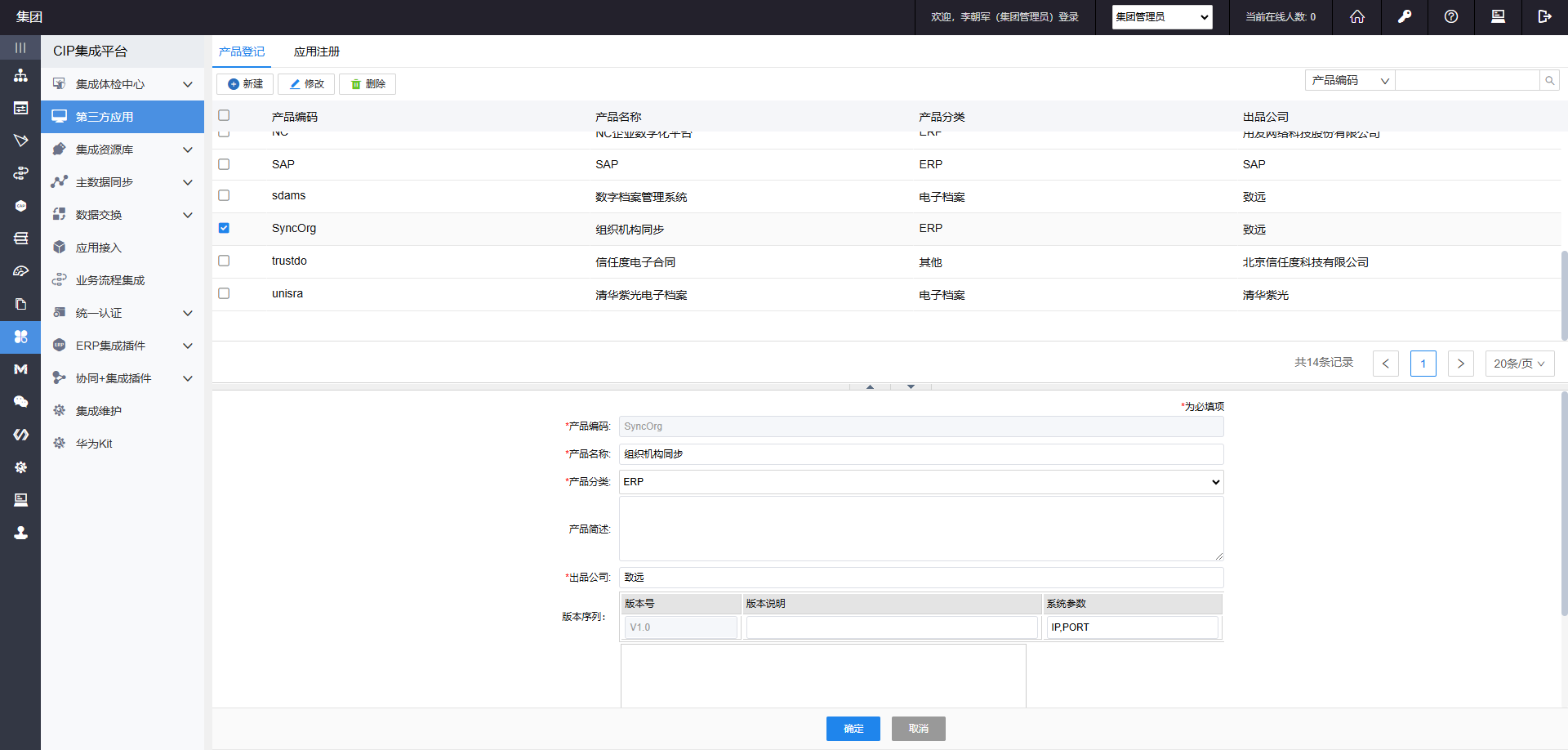This screenshot has height=750, width=1568.
Task: Click the key icon in header
Action: point(1404,17)
